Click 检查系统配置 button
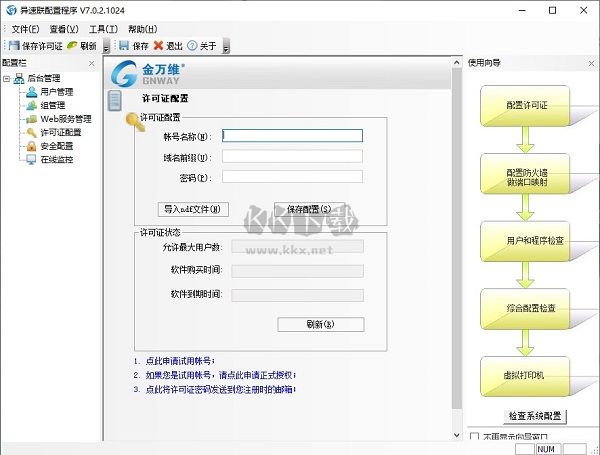The image size is (600, 455). pyautogui.click(x=535, y=416)
